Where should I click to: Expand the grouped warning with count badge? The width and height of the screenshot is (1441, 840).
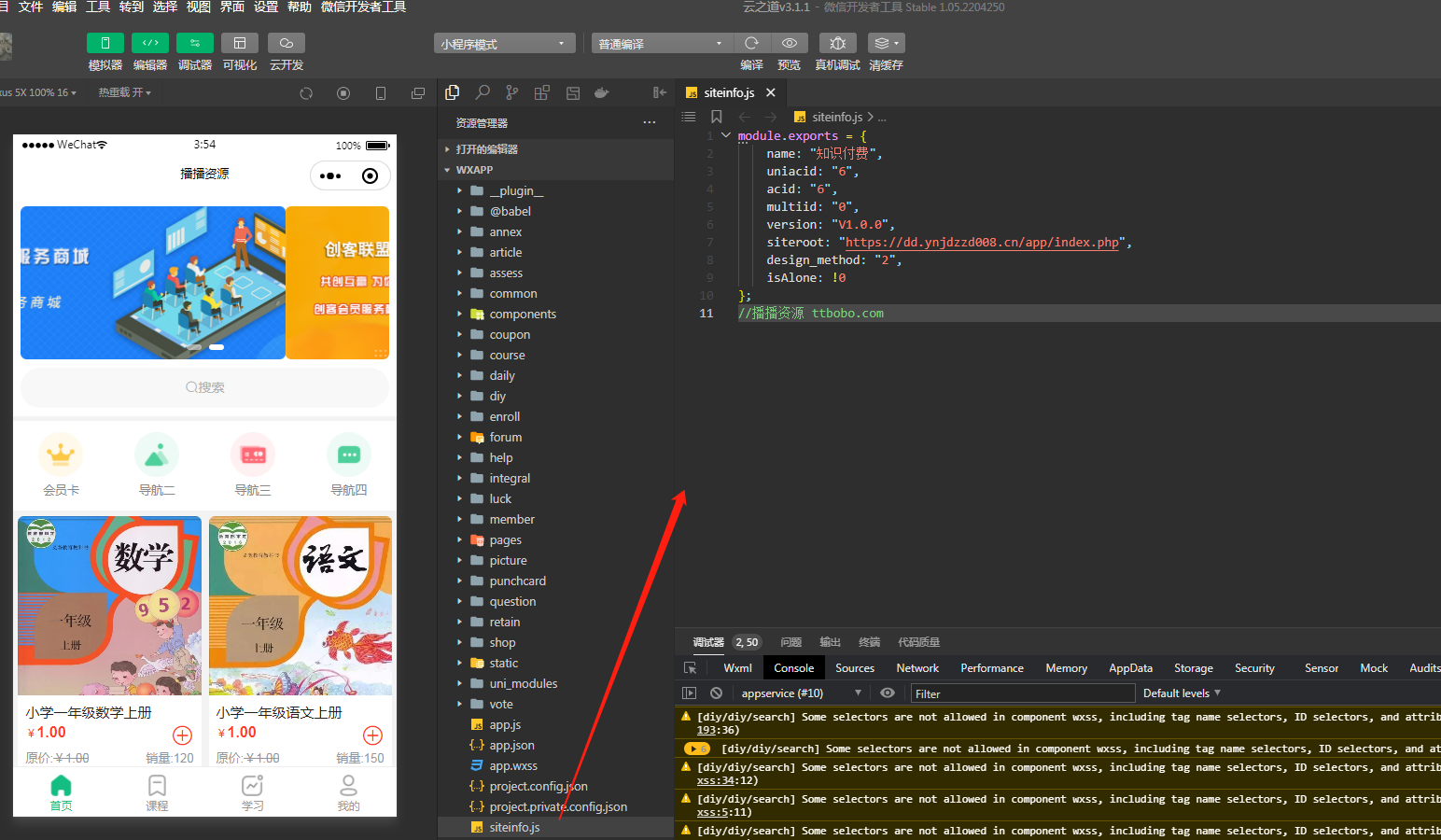click(697, 749)
